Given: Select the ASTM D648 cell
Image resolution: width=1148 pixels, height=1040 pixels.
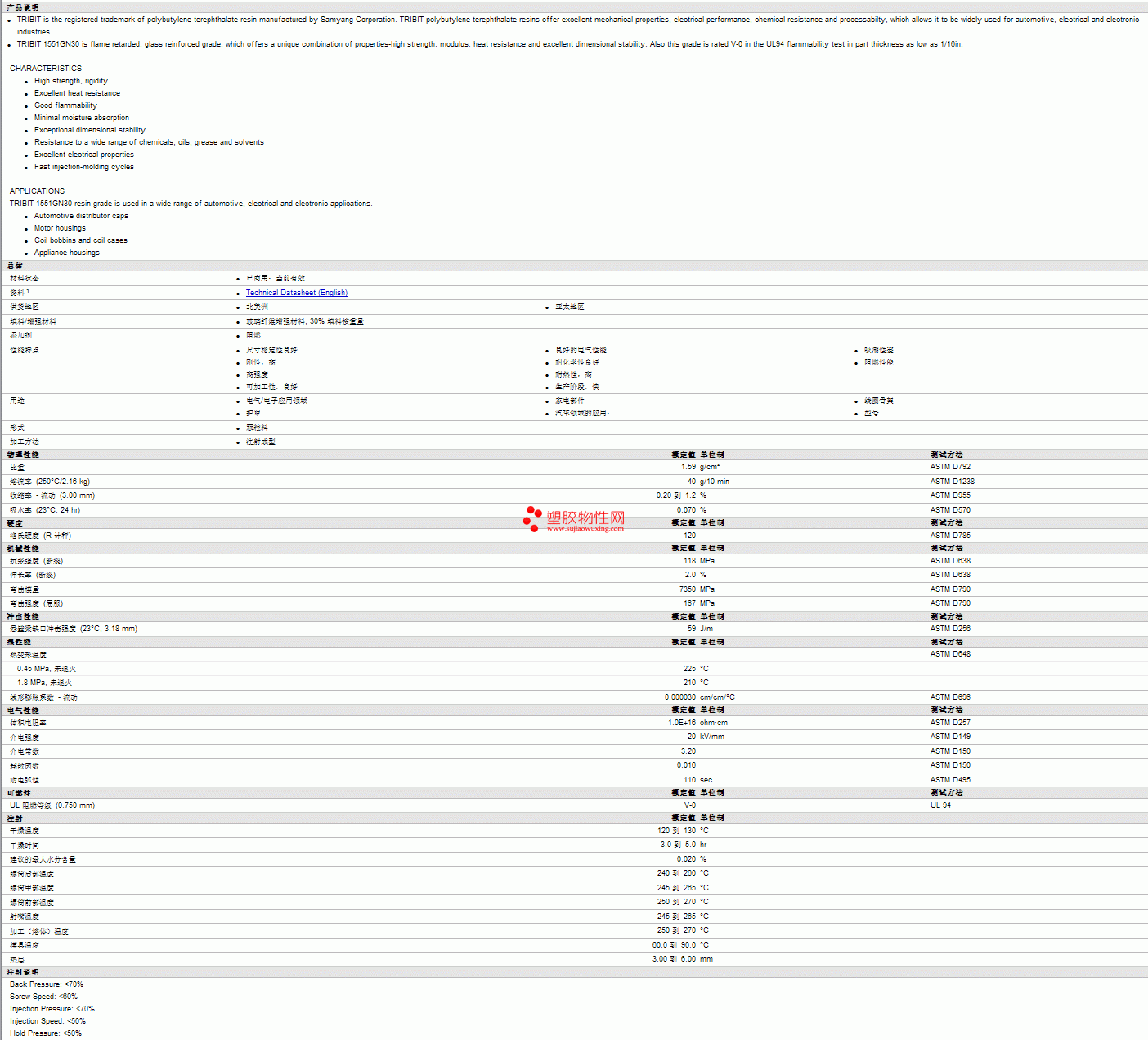Looking at the screenshot, I should pos(950,654).
